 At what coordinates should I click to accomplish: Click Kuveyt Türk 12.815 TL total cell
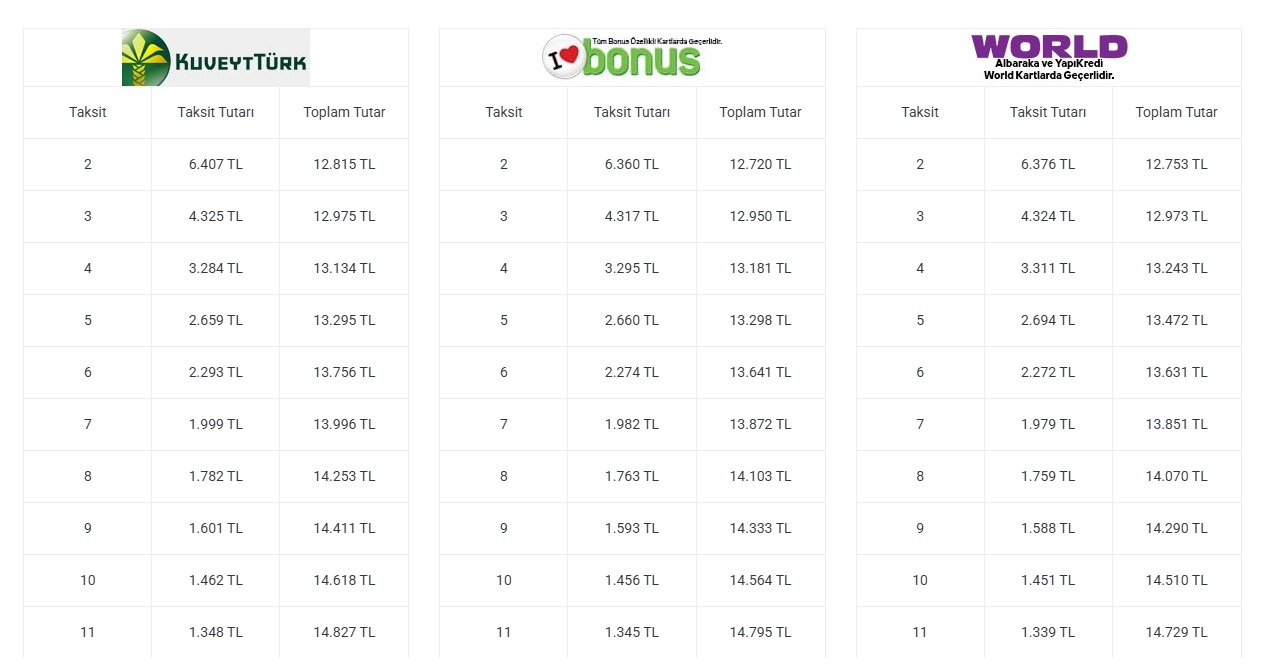[344, 164]
